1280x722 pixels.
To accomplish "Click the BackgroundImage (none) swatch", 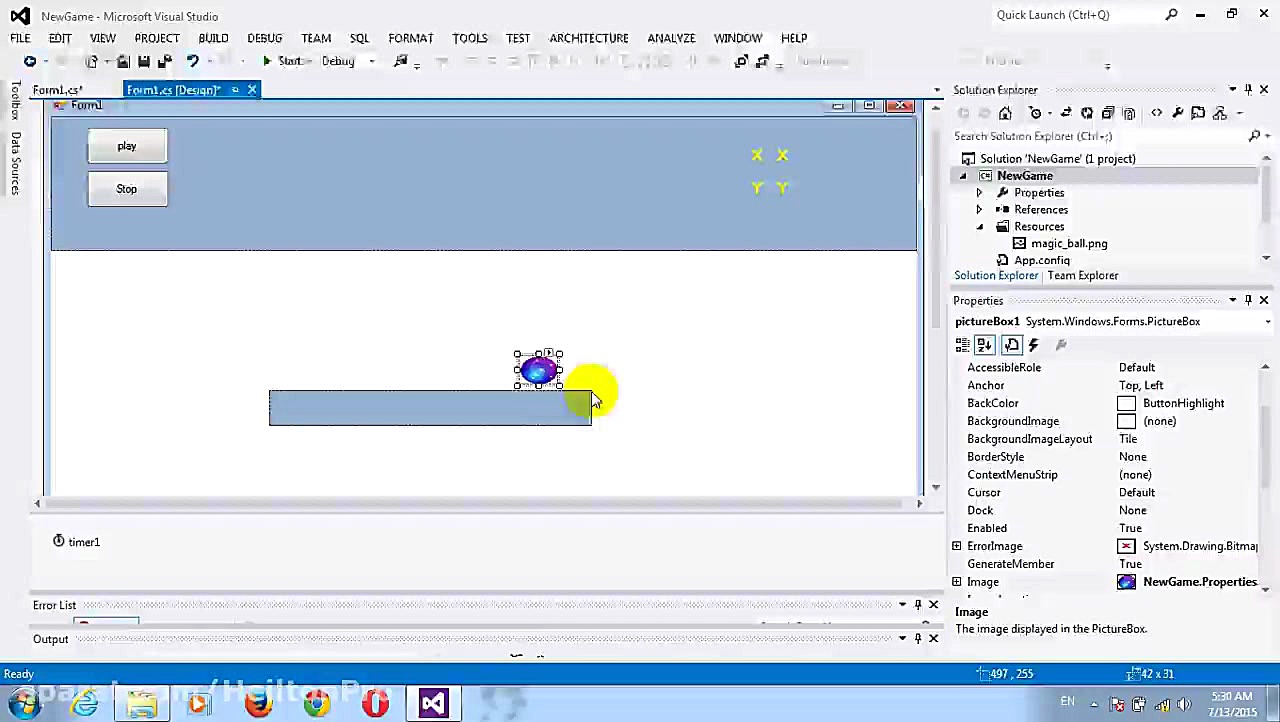I will (1126, 421).
